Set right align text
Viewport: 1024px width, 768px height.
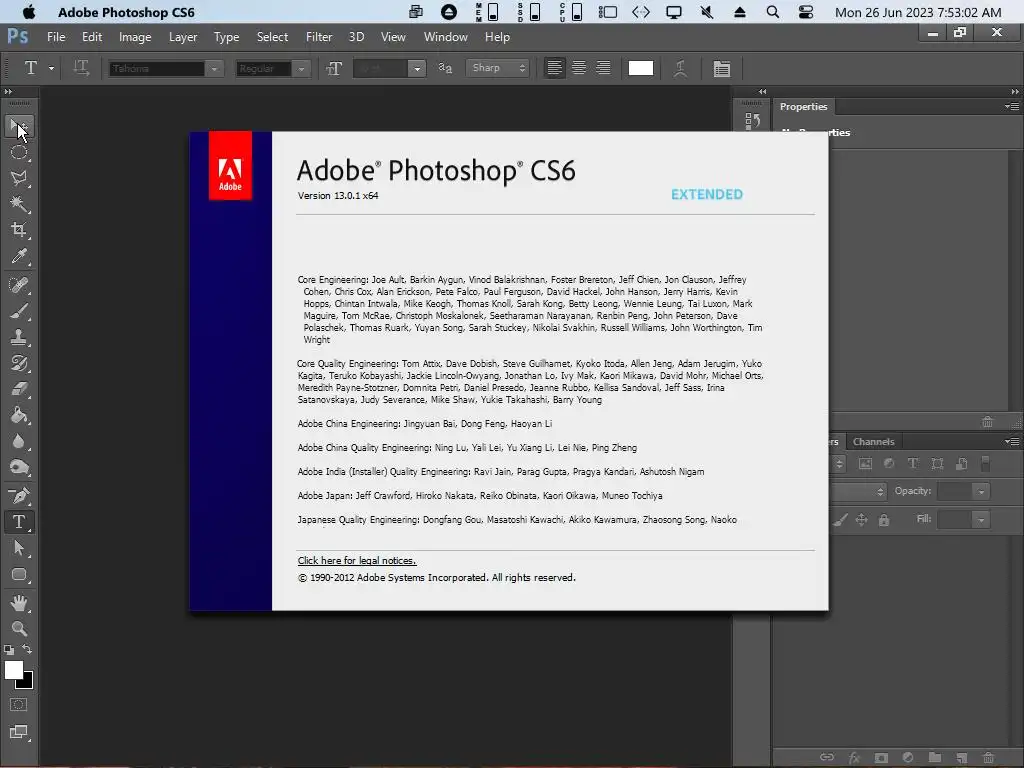603,68
